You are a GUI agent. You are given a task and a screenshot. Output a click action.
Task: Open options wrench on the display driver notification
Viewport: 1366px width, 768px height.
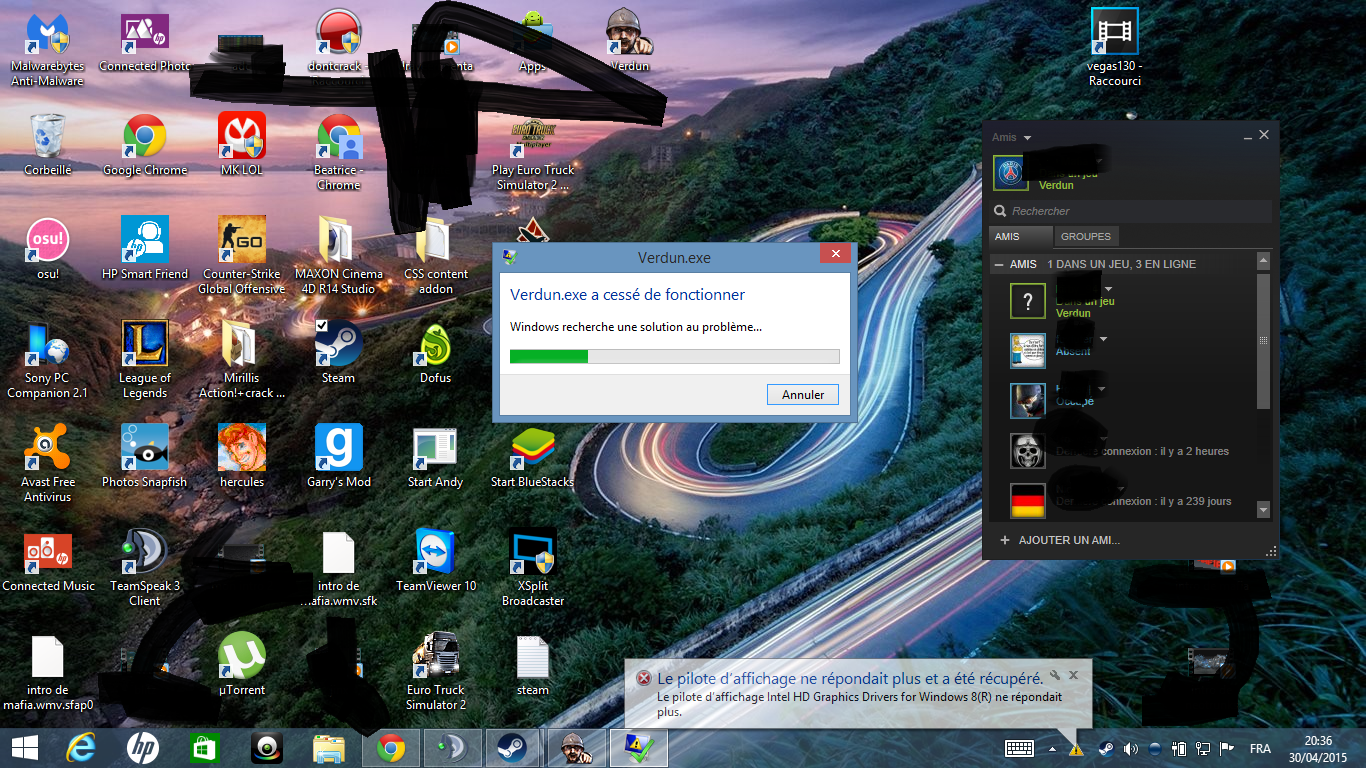tap(1054, 675)
